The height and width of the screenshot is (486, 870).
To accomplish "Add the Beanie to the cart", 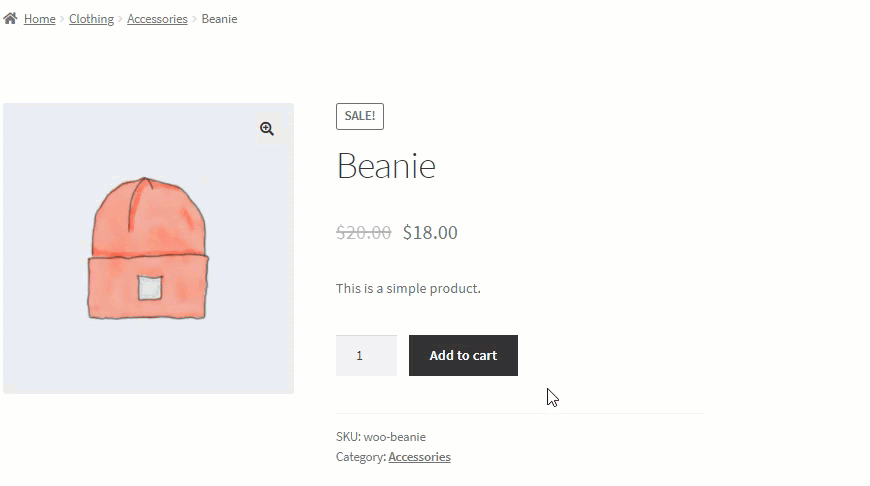I will coord(463,355).
